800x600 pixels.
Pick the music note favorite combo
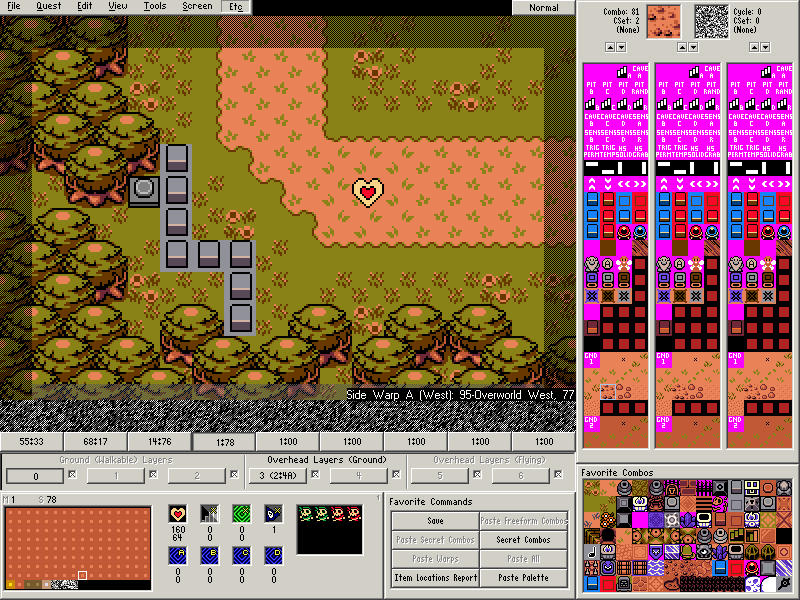coord(592,552)
